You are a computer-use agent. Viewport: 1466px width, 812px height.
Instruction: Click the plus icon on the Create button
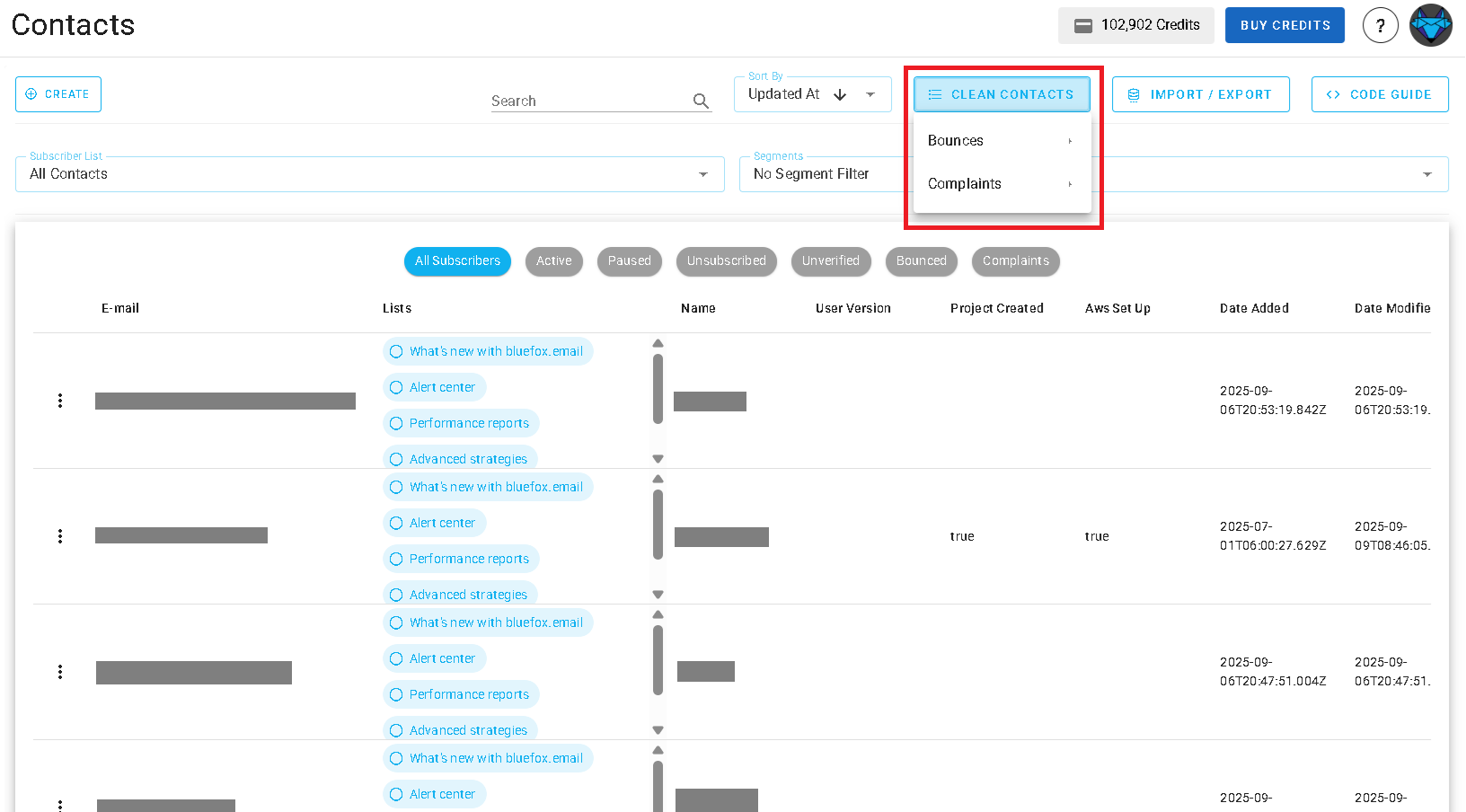(31, 93)
